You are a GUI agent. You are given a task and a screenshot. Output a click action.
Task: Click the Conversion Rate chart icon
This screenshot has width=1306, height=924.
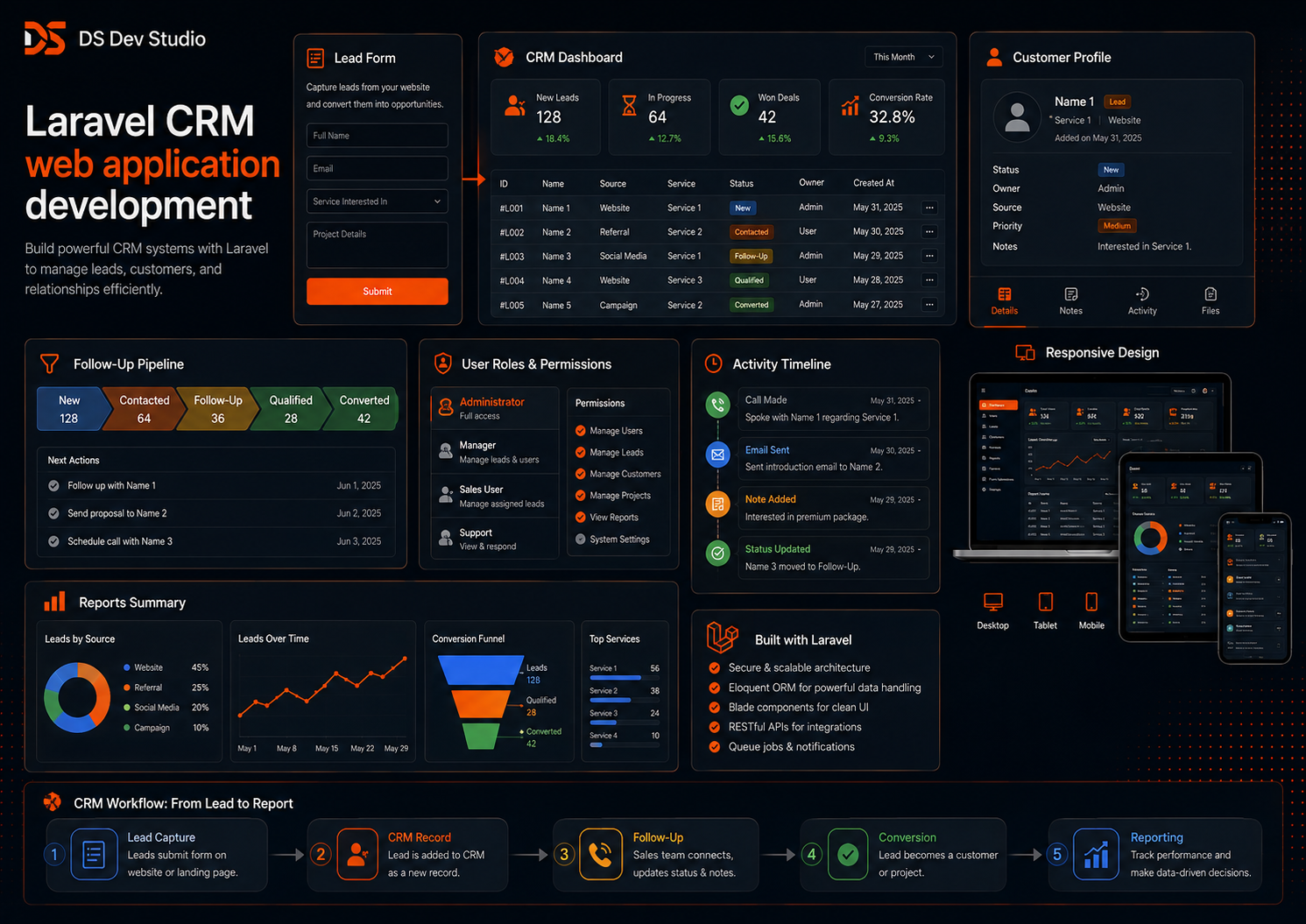pyautogui.click(x=850, y=106)
